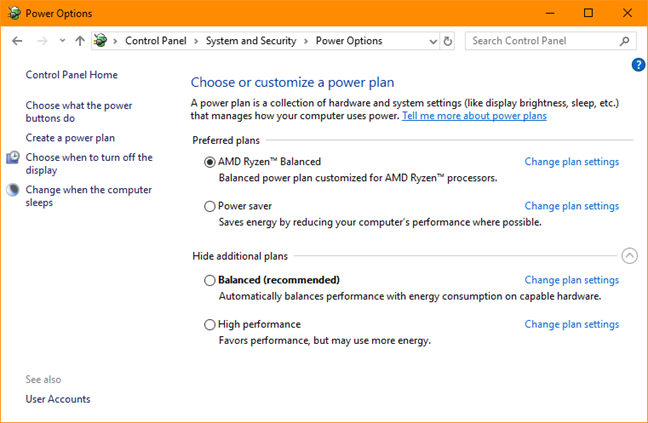
Task: Click the forward navigation arrow
Action: (42, 41)
